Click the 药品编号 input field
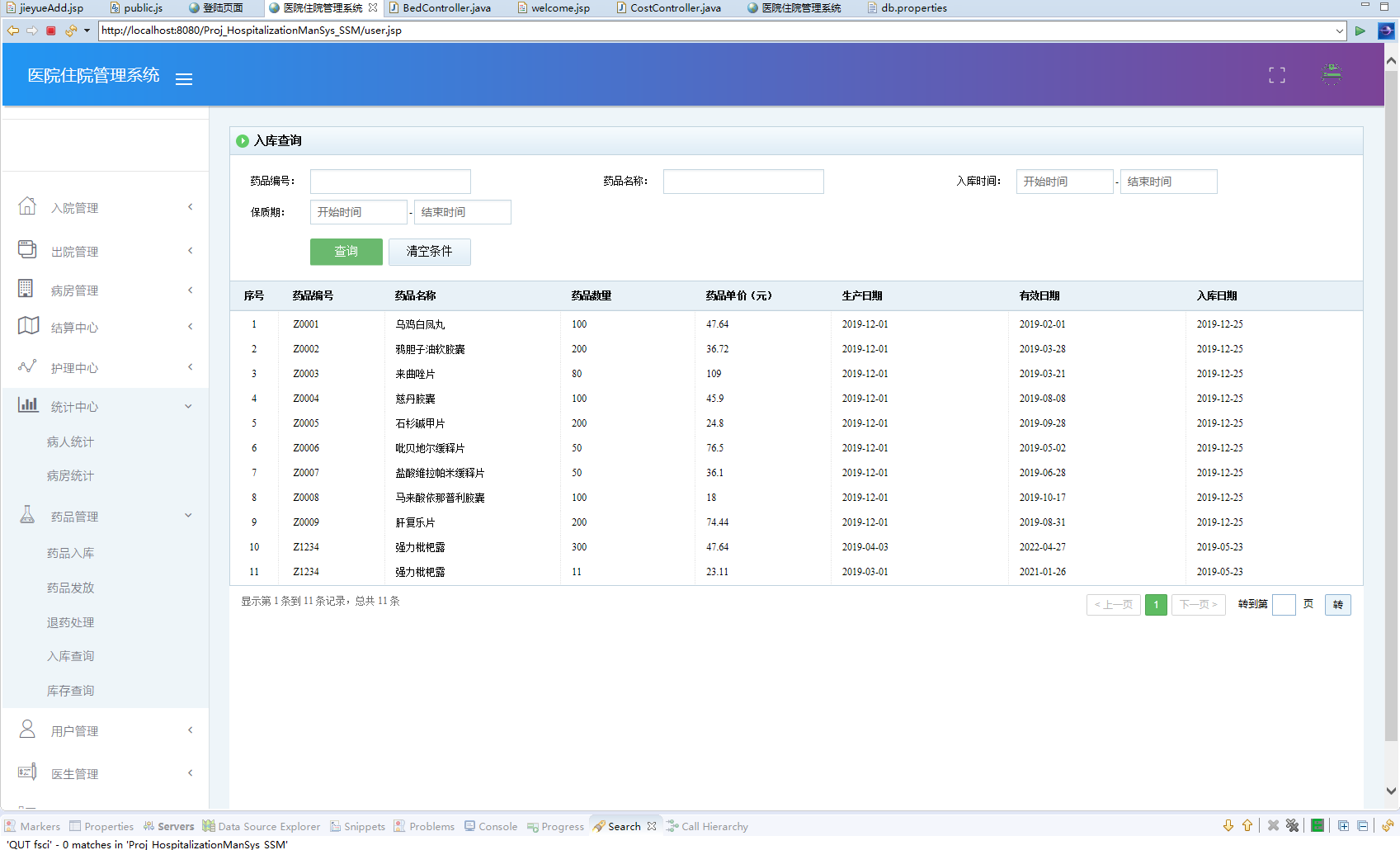This screenshot has height=850, width=1400. (x=390, y=182)
